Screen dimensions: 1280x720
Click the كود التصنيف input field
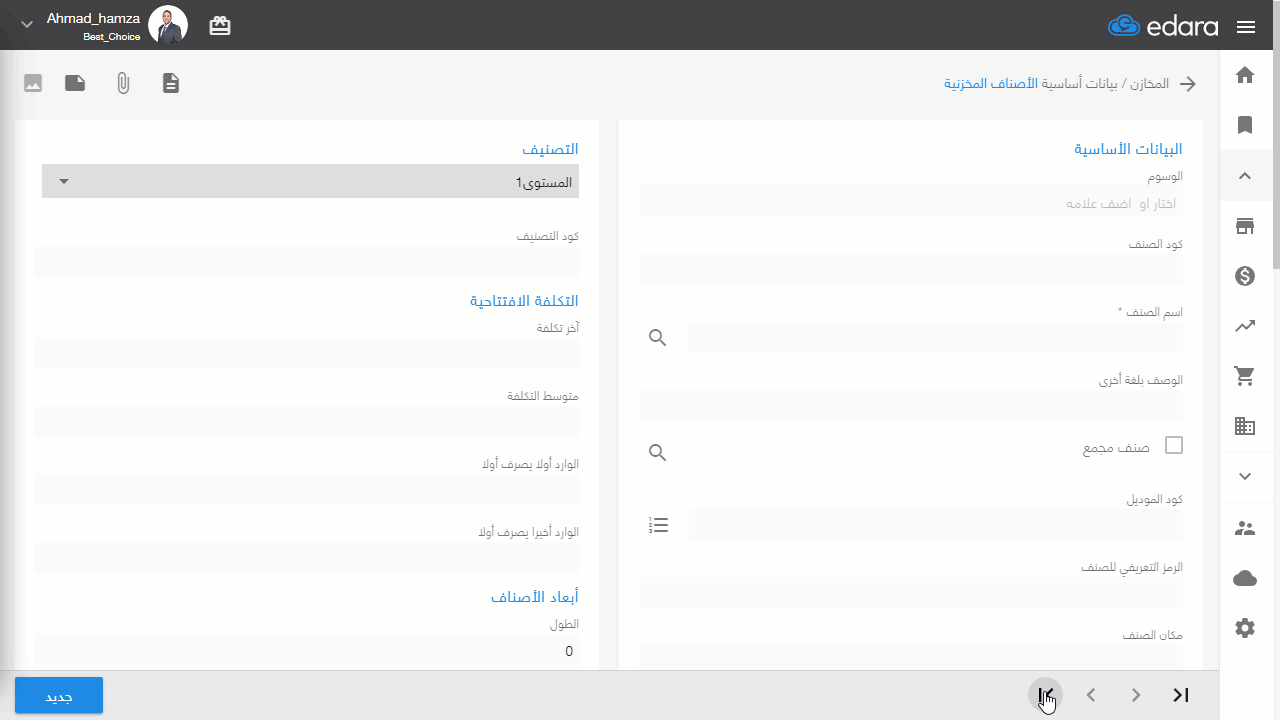307,261
